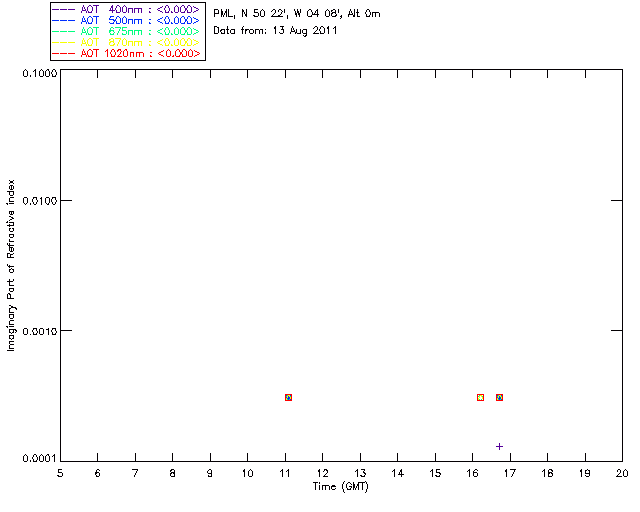Click the AOT 675nm legend entry
Viewport: 640px width, 512px height.
tap(127, 31)
